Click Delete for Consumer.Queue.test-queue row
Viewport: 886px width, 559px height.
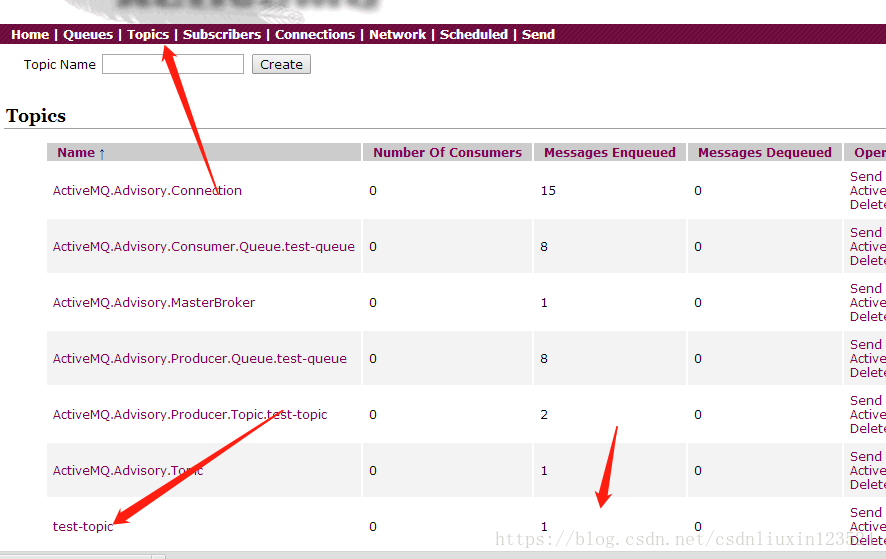click(x=868, y=261)
